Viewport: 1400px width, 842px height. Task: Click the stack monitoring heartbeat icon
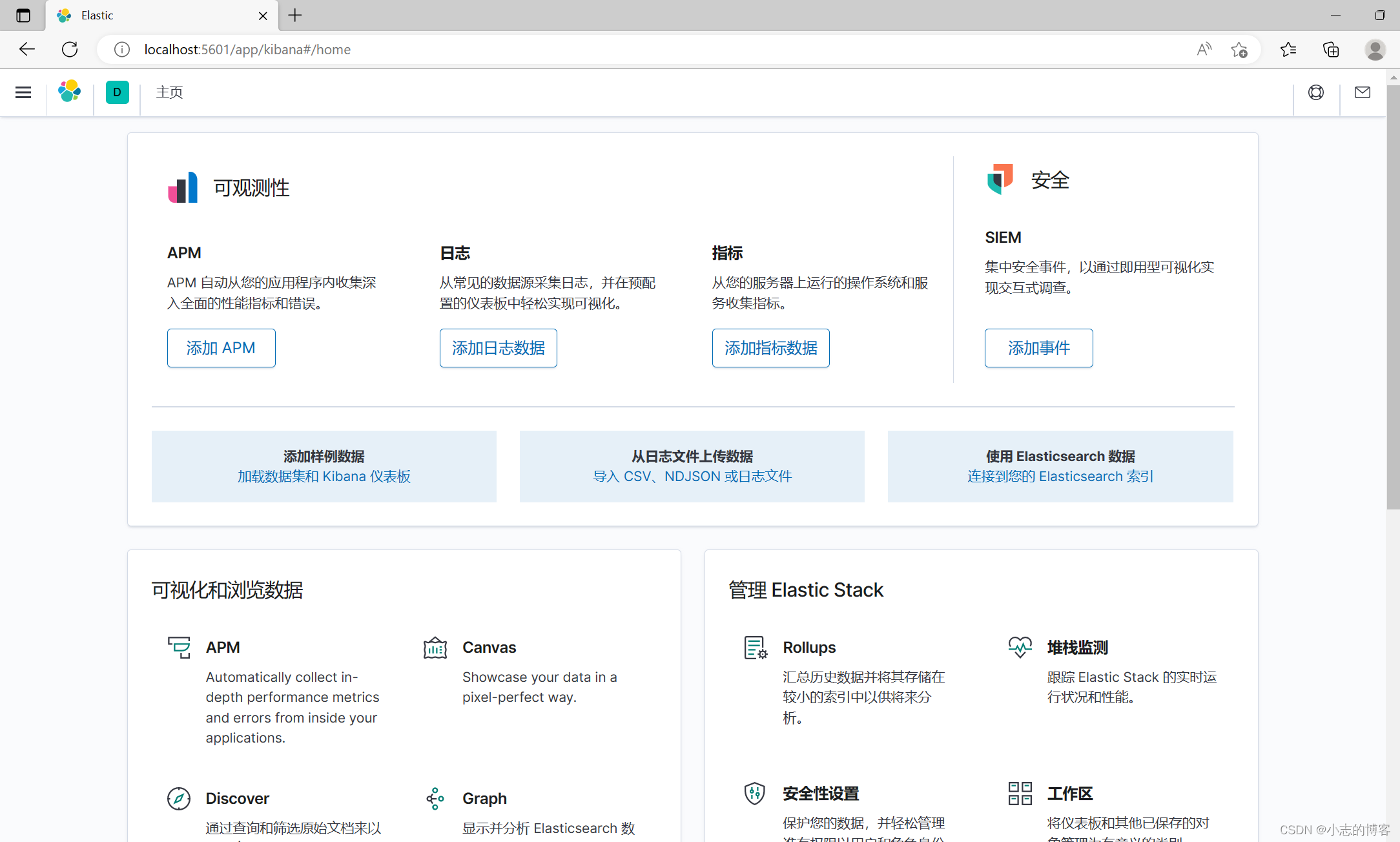(1020, 648)
